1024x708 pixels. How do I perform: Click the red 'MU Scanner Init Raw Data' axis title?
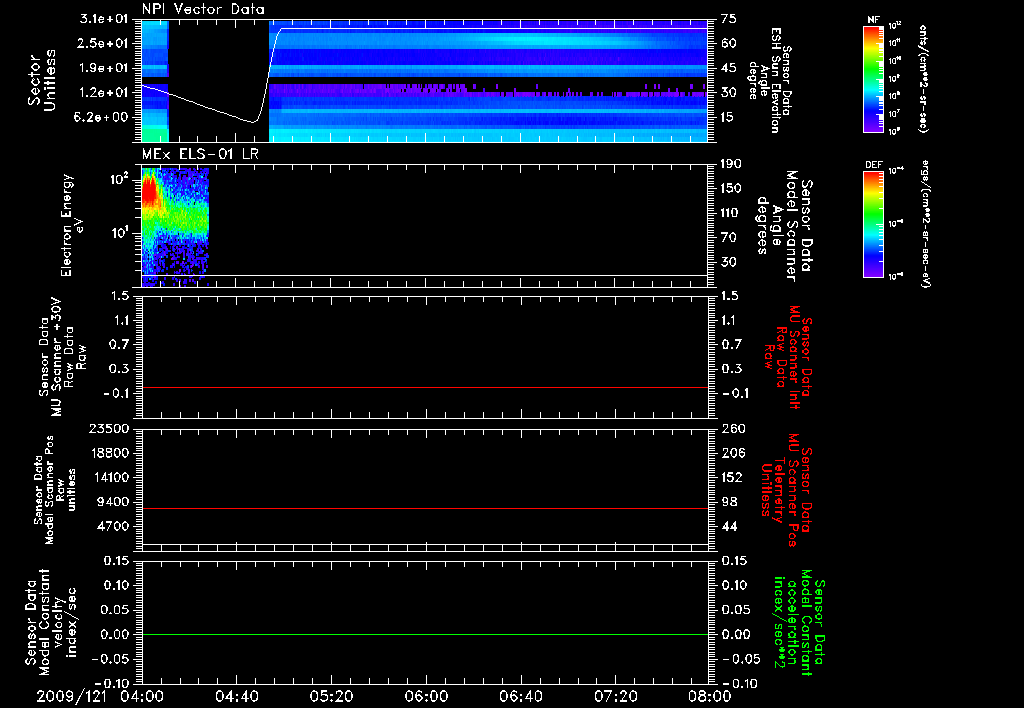tap(788, 356)
